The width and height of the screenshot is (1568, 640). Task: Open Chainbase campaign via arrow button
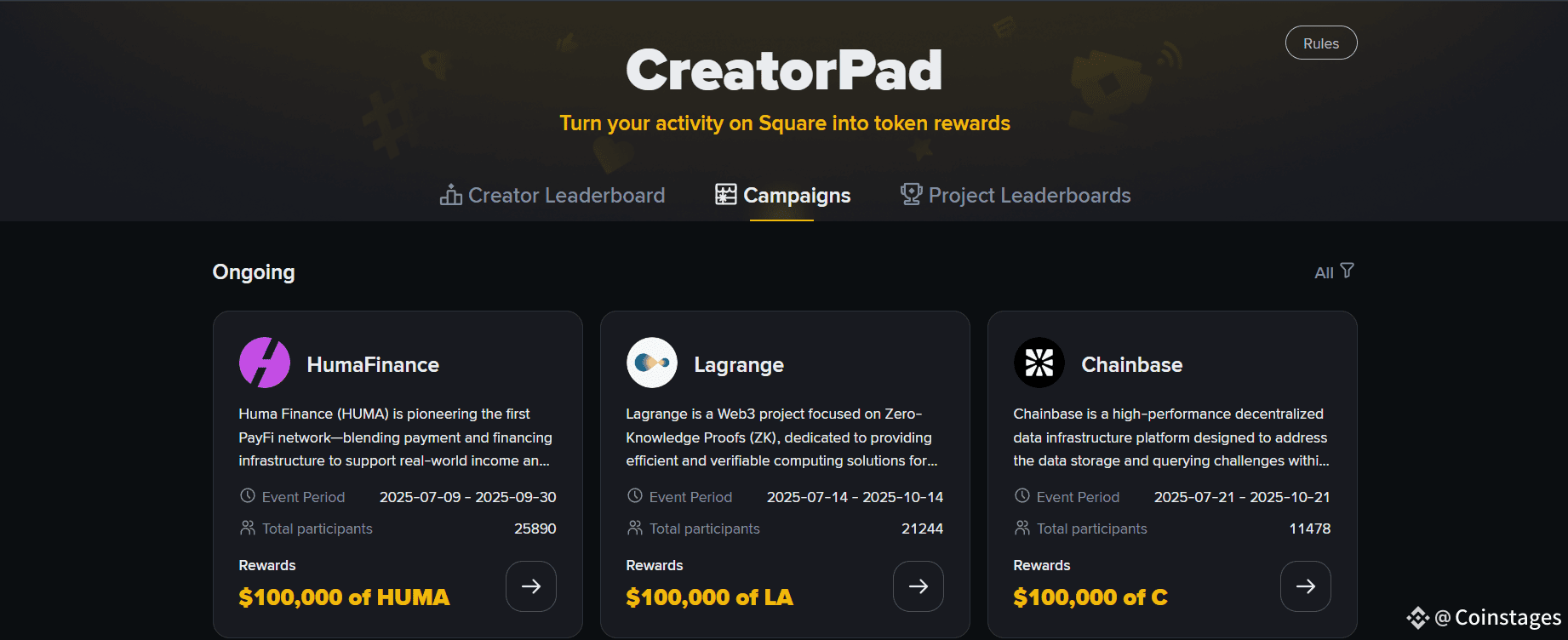[1306, 586]
